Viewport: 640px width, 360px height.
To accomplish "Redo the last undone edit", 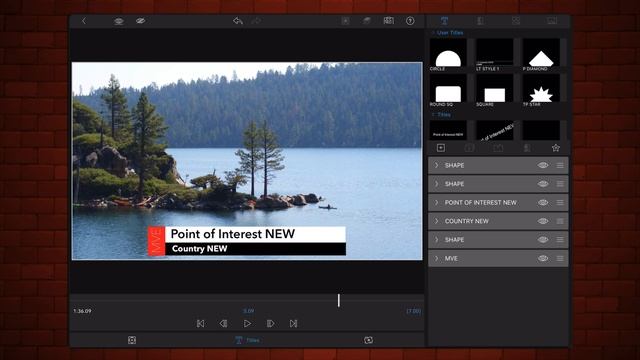I will click(256, 21).
